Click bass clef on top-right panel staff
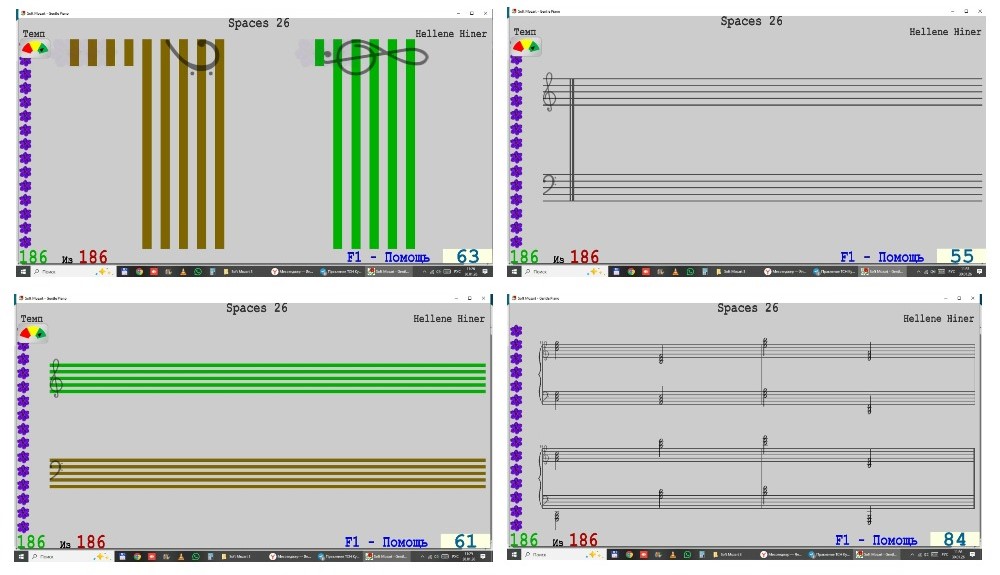1000x575 pixels. pyautogui.click(x=549, y=185)
